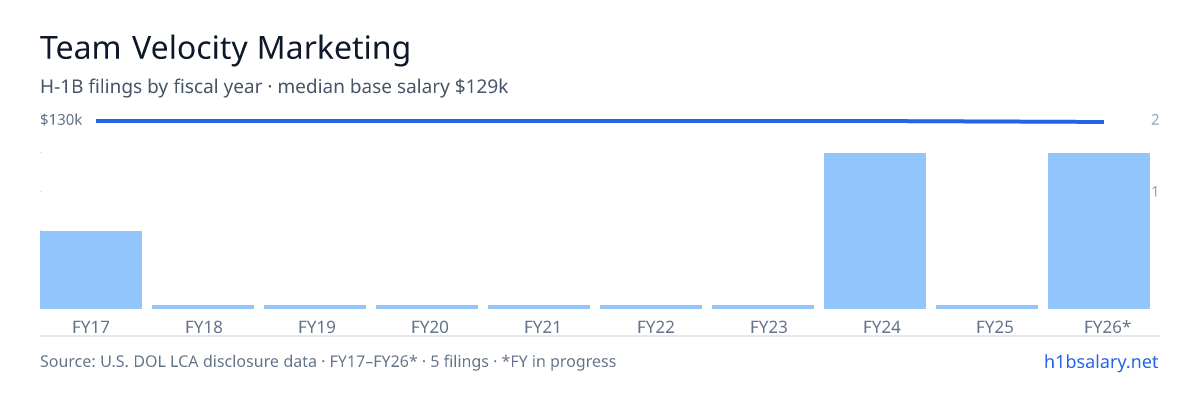This screenshot has width=1200, height=400.
Task: Click the DOL LCA source footnote
Action: [328, 361]
